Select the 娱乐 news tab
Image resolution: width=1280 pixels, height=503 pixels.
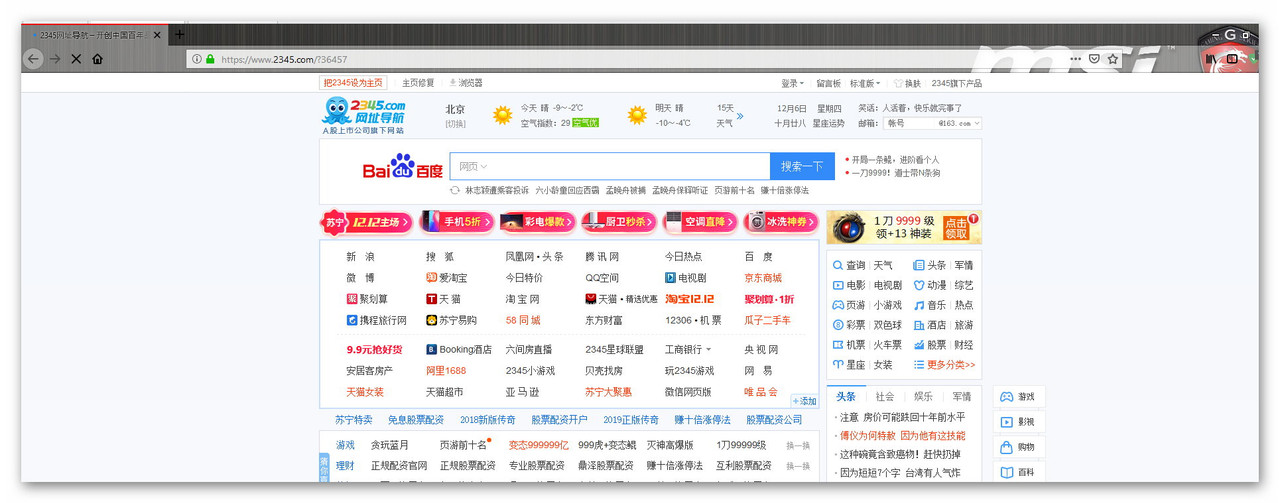click(923, 397)
